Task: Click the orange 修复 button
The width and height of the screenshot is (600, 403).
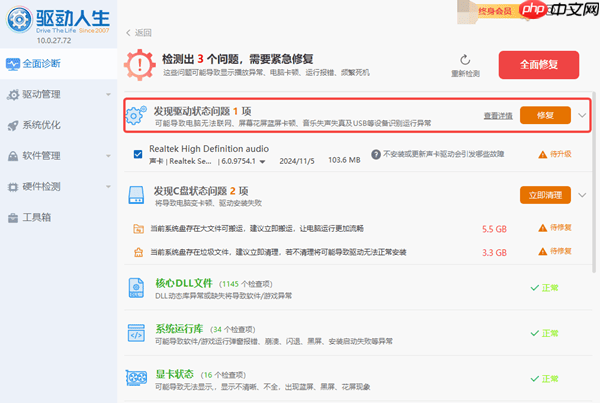Action: (545, 115)
